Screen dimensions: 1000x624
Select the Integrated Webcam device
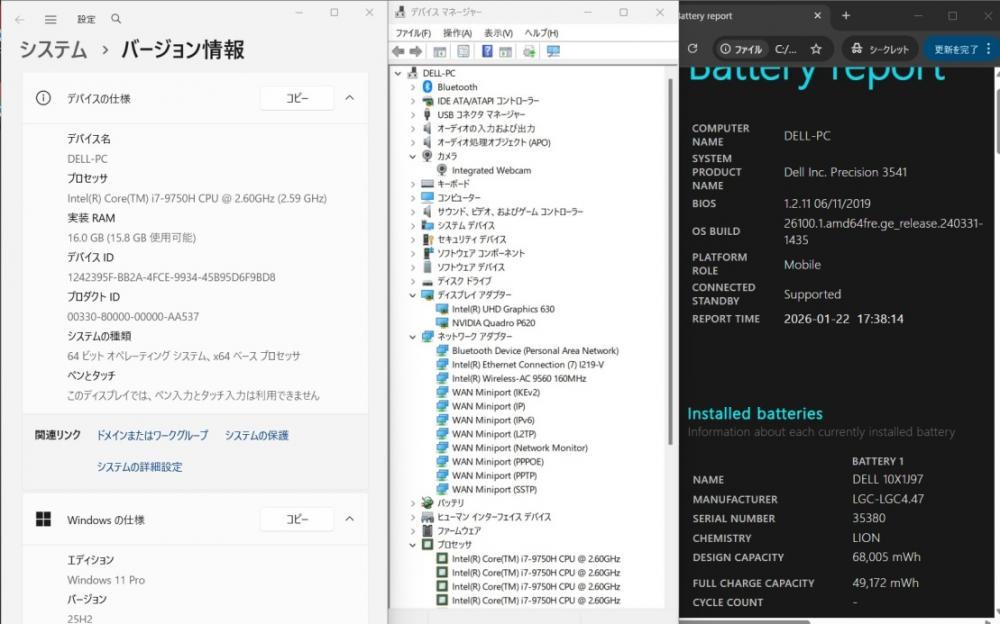[491, 170]
